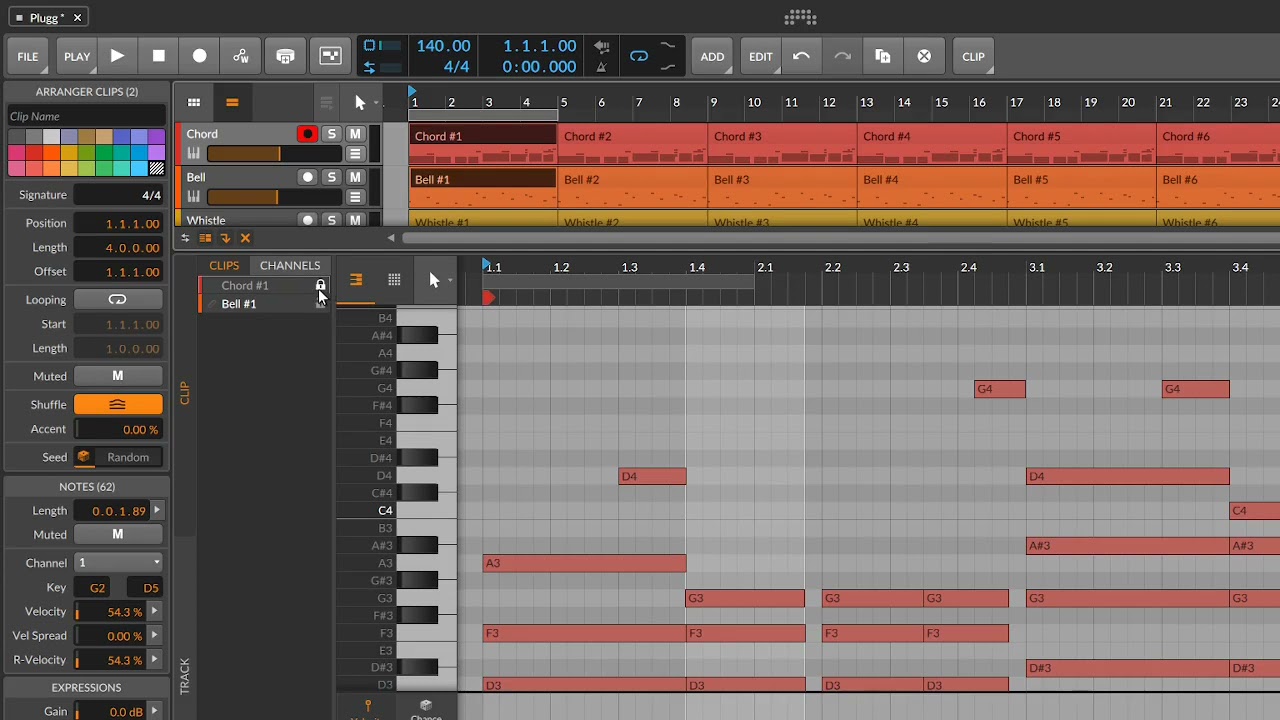Screen dimensions: 1280x720
Task: Pick the striped no-color swatch
Action: [157, 168]
